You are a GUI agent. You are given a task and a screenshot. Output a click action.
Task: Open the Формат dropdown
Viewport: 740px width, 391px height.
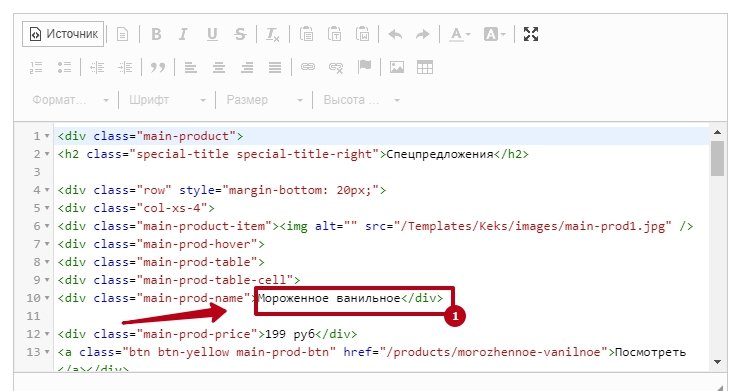(70, 100)
